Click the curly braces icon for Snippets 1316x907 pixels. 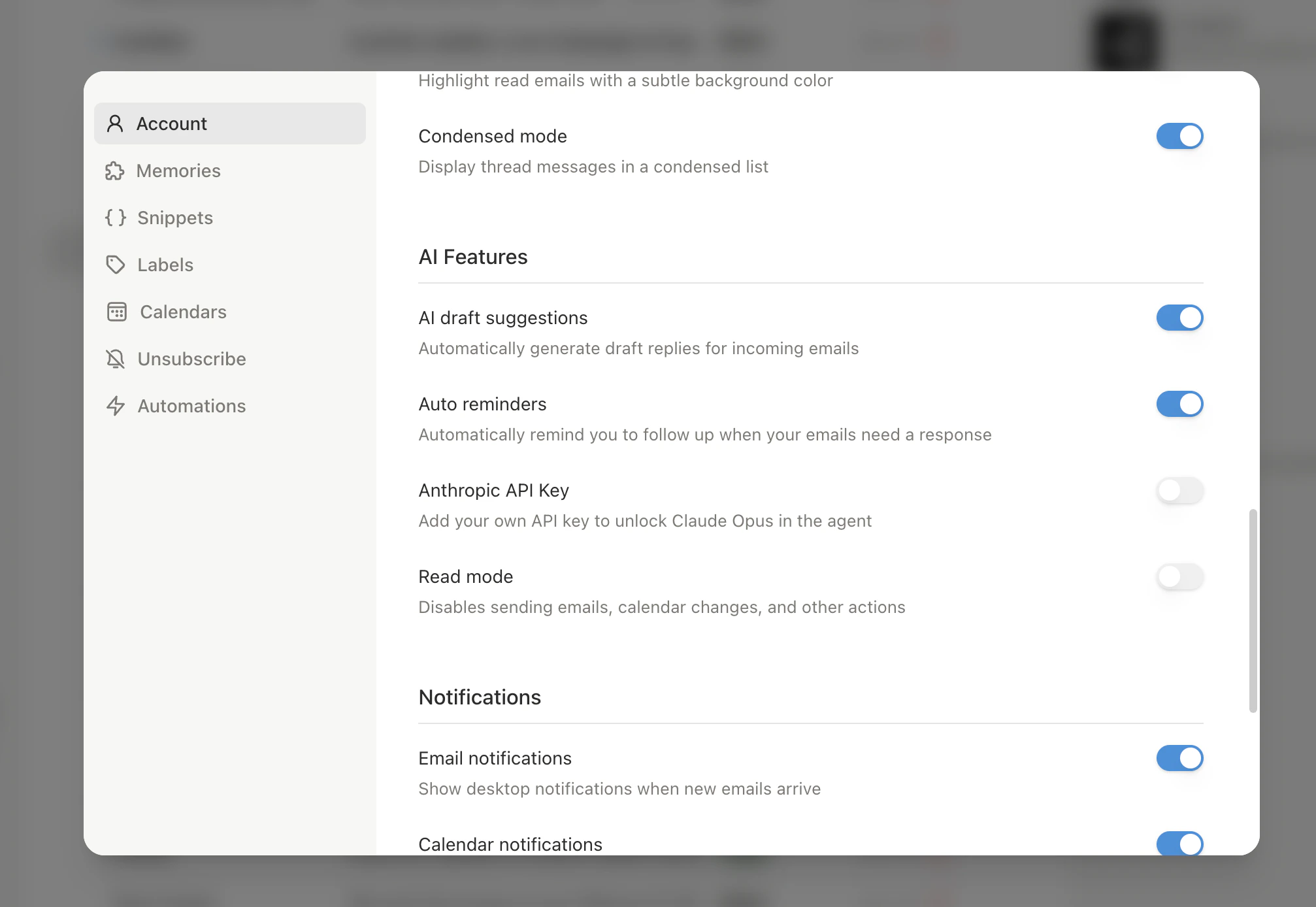click(116, 218)
